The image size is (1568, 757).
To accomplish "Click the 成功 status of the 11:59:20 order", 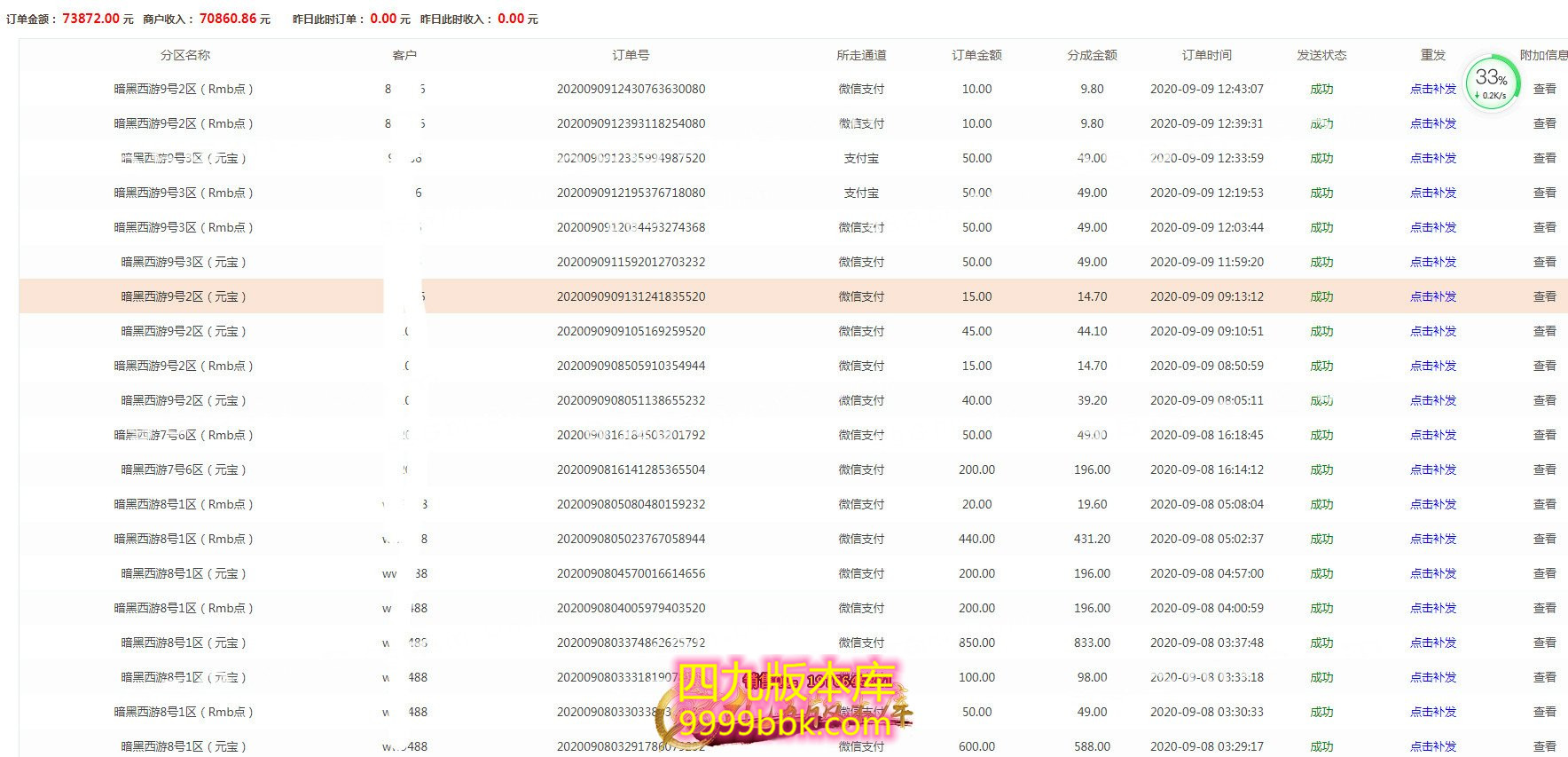I will pyautogui.click(x=1321, y=262).
